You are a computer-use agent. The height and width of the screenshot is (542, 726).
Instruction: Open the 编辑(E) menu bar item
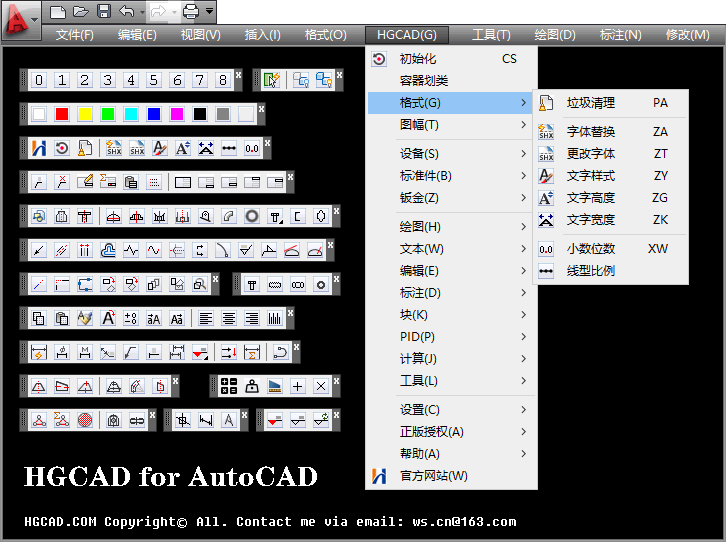137,35
